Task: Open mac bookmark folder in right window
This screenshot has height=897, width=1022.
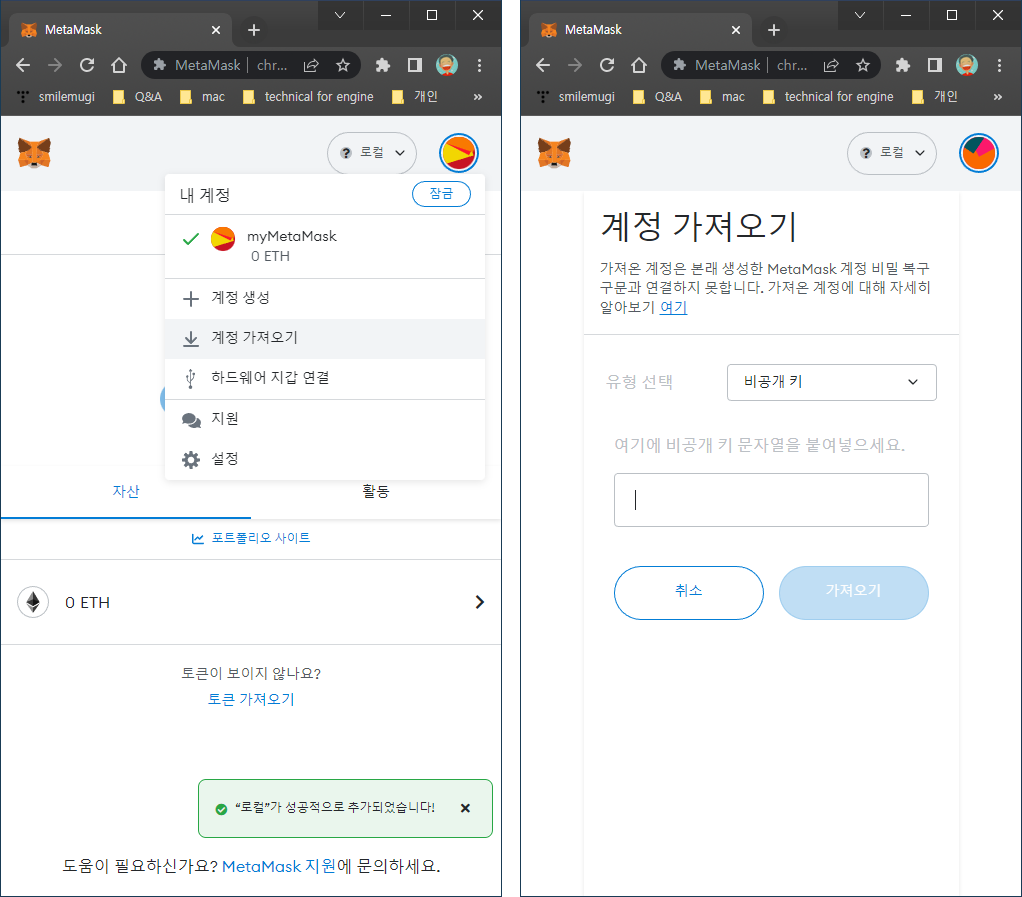Action: click(x=722, y=97)
